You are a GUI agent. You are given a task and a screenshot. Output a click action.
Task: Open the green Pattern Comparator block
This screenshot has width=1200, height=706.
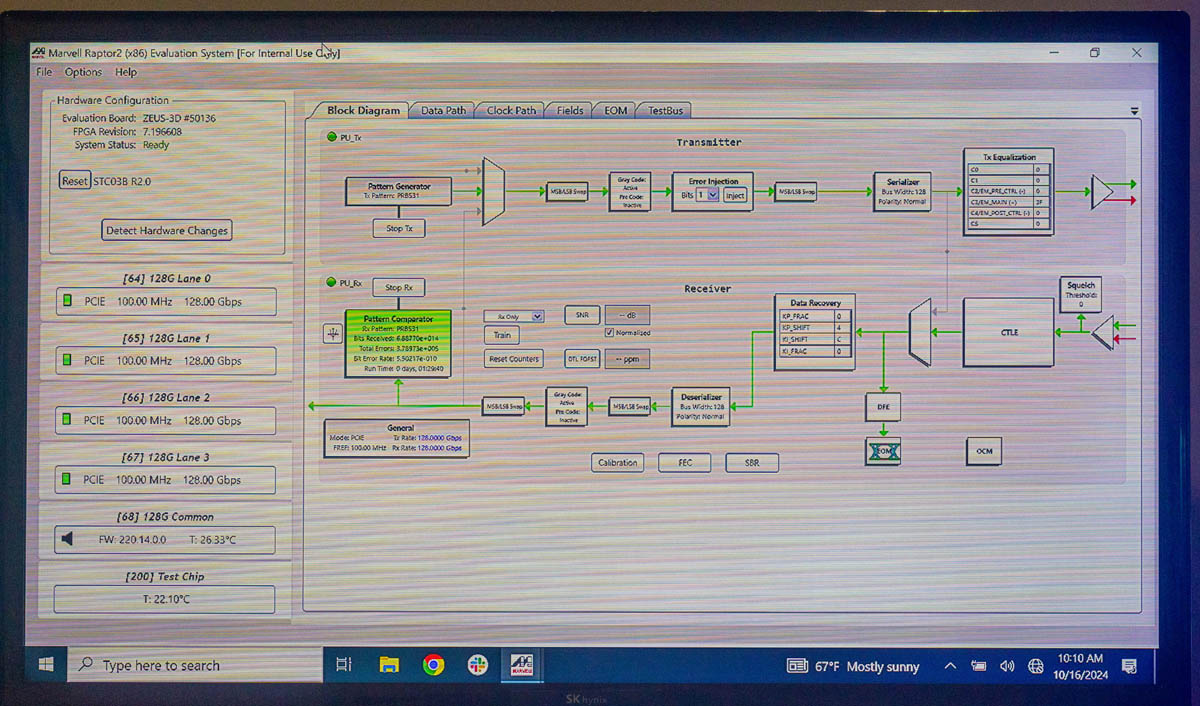tap(398, 343)
